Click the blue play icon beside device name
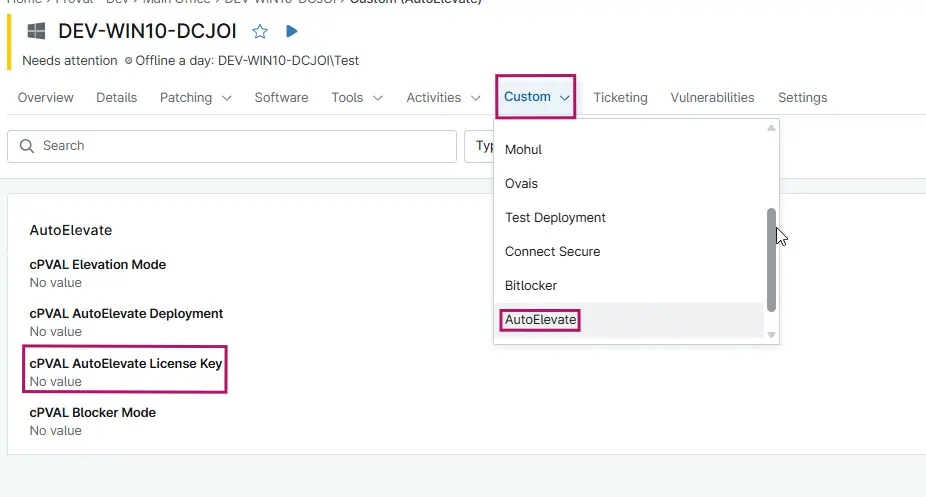The height and width of the screenshot is (497, 926). point(291,32)
